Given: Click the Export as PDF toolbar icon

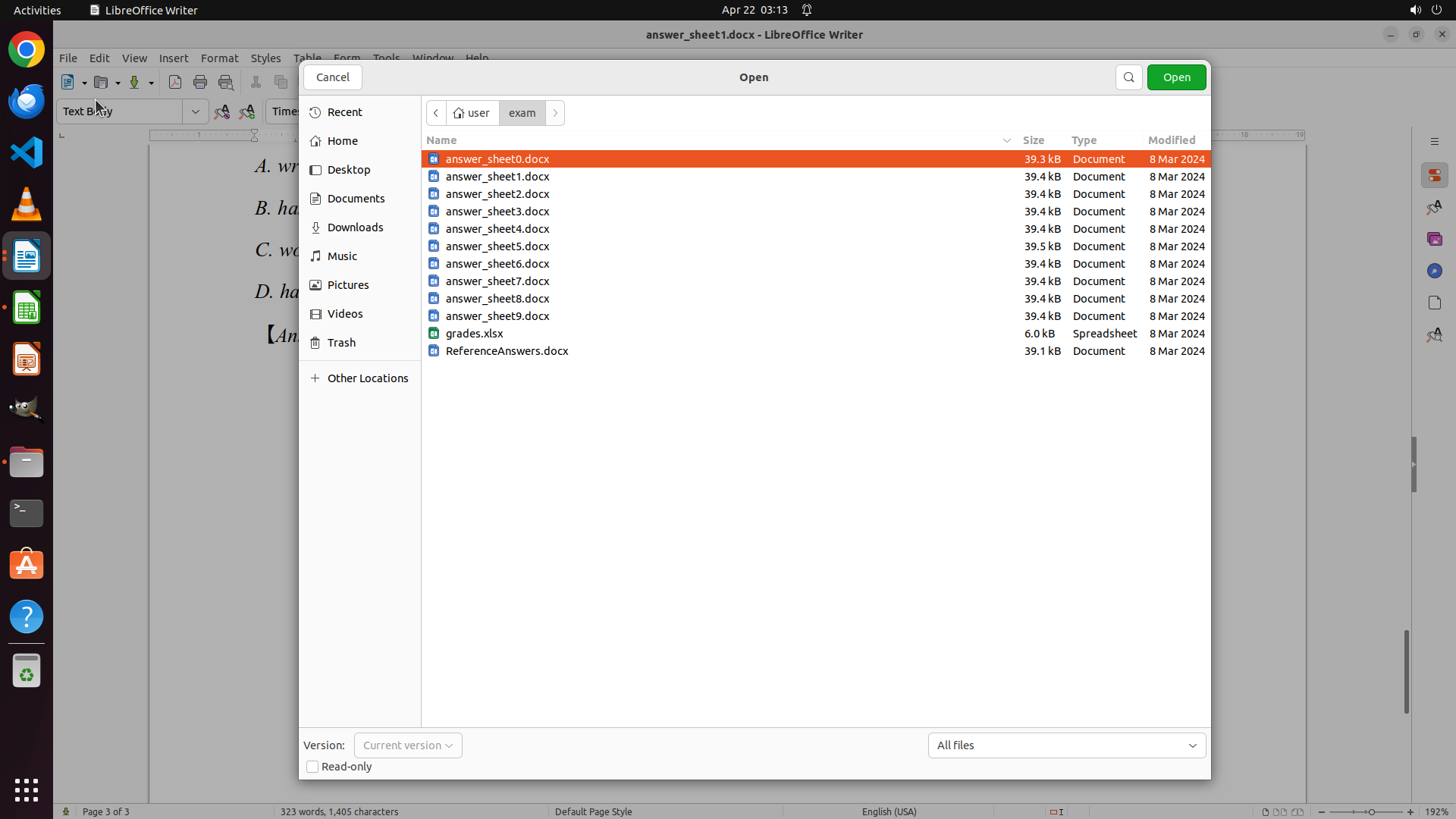Looking at the screenshot, I should pyautogui.click(x=175, y=82).
